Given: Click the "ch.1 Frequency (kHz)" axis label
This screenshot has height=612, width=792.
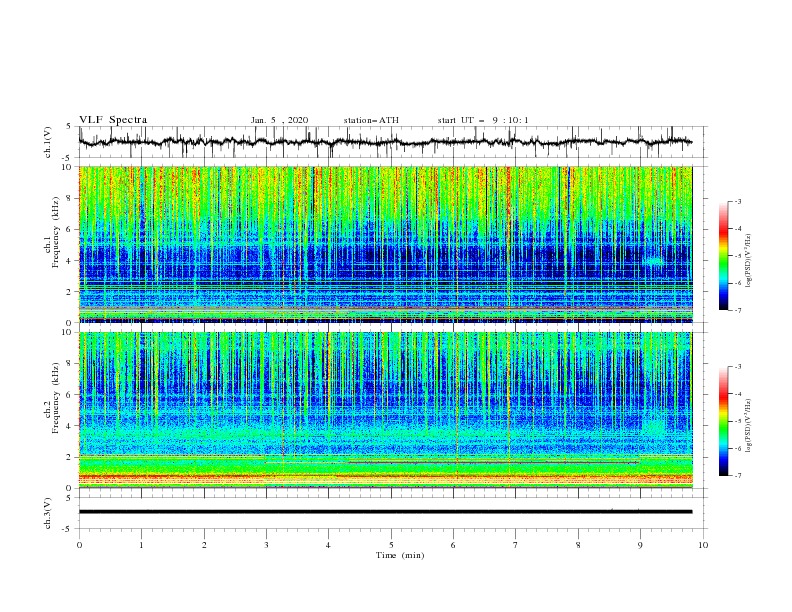Looking at the screenshot, I should tap(52, 231).
